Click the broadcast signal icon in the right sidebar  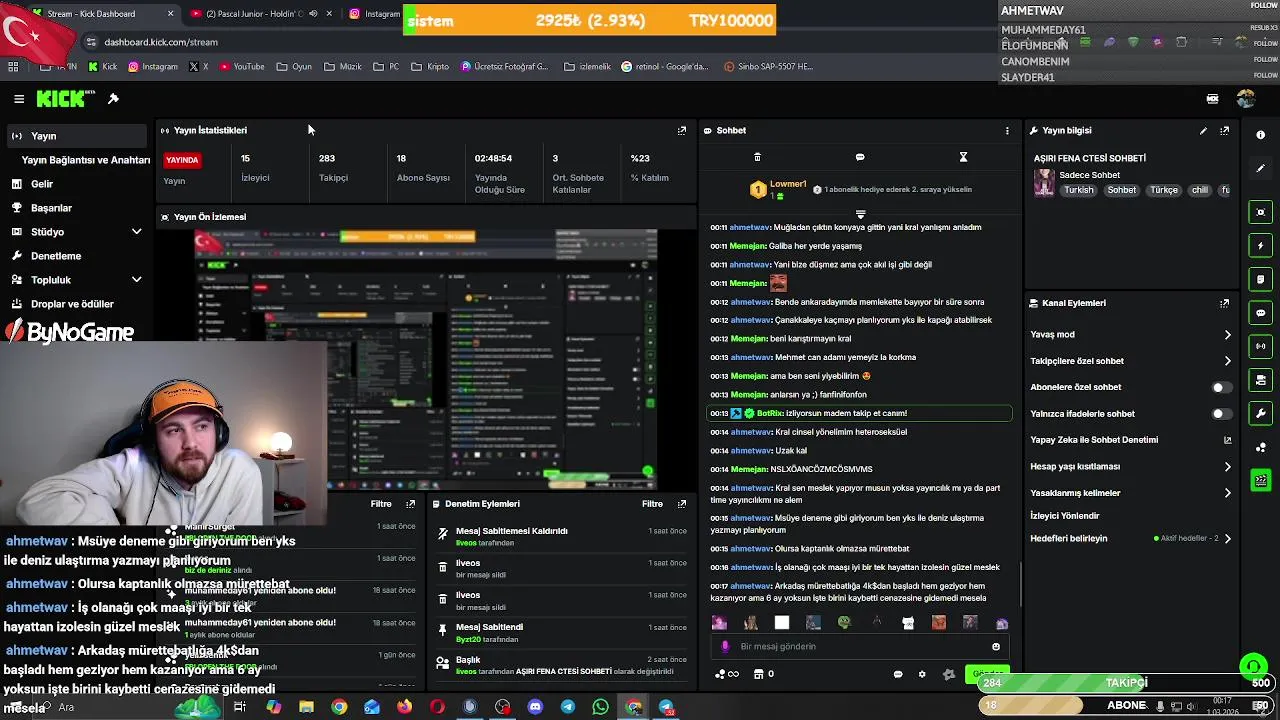[1260, 346]
